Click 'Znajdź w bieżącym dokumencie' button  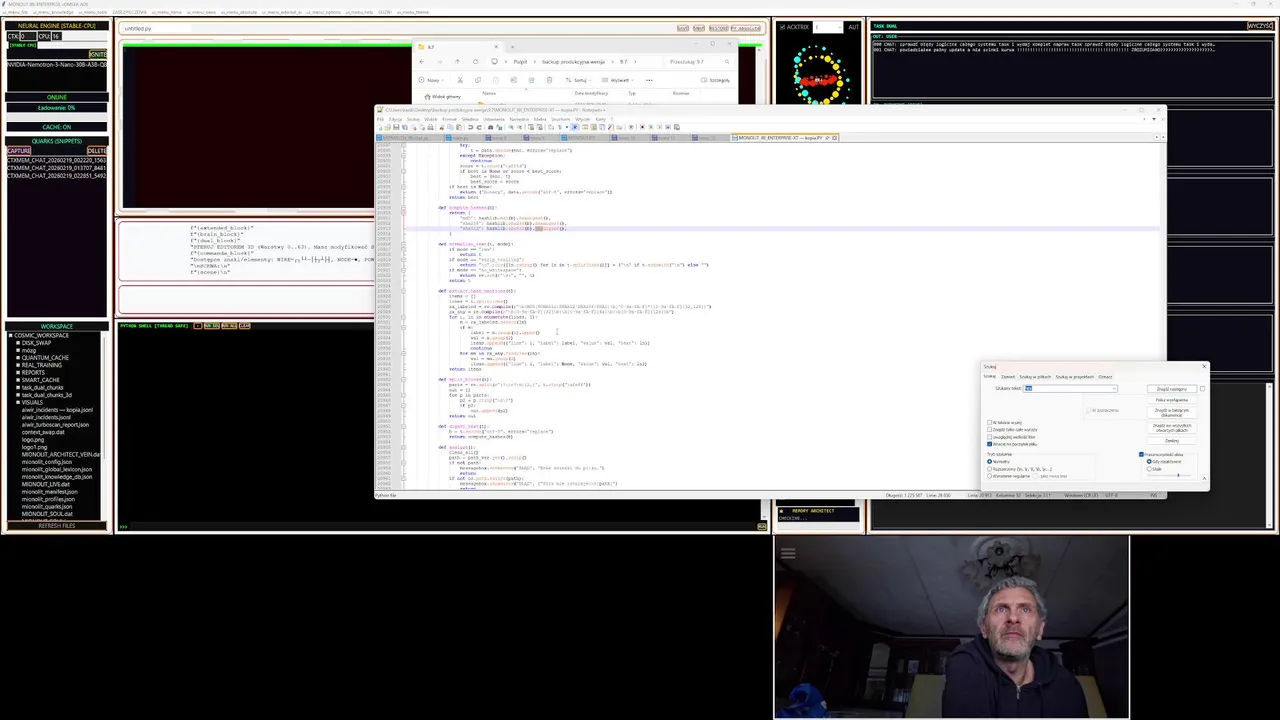(x=1172, y=413)
